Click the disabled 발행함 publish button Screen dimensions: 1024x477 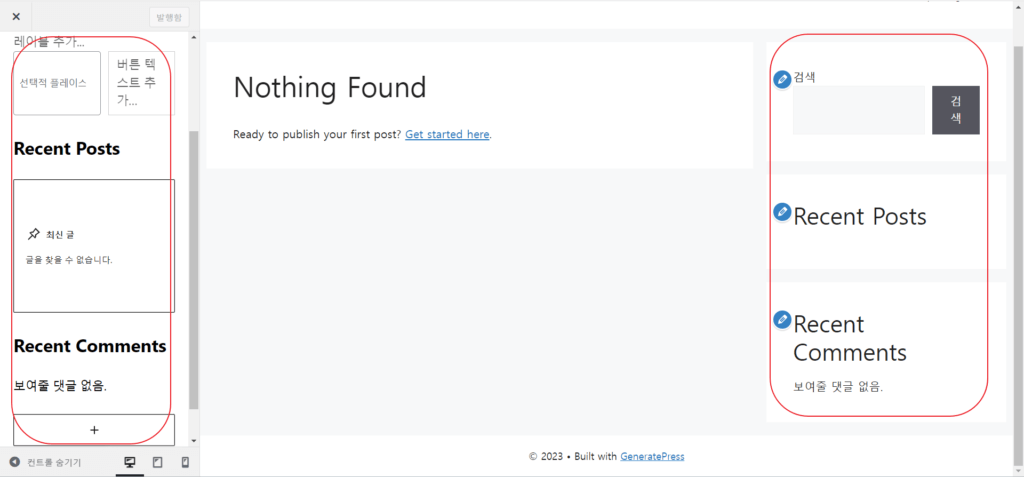point(168,17)
